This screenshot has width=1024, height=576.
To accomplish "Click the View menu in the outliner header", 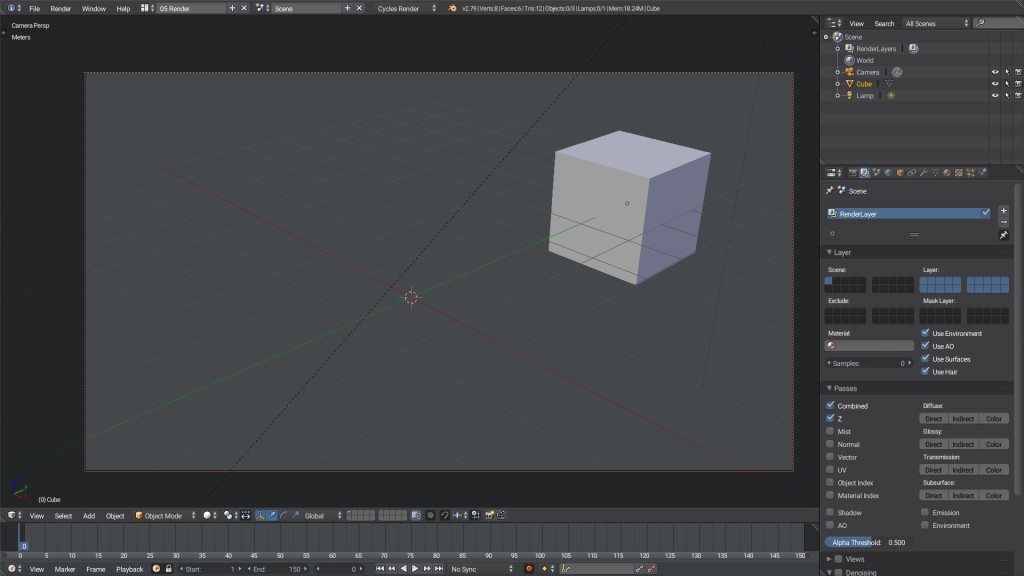I will click(855, 22).
